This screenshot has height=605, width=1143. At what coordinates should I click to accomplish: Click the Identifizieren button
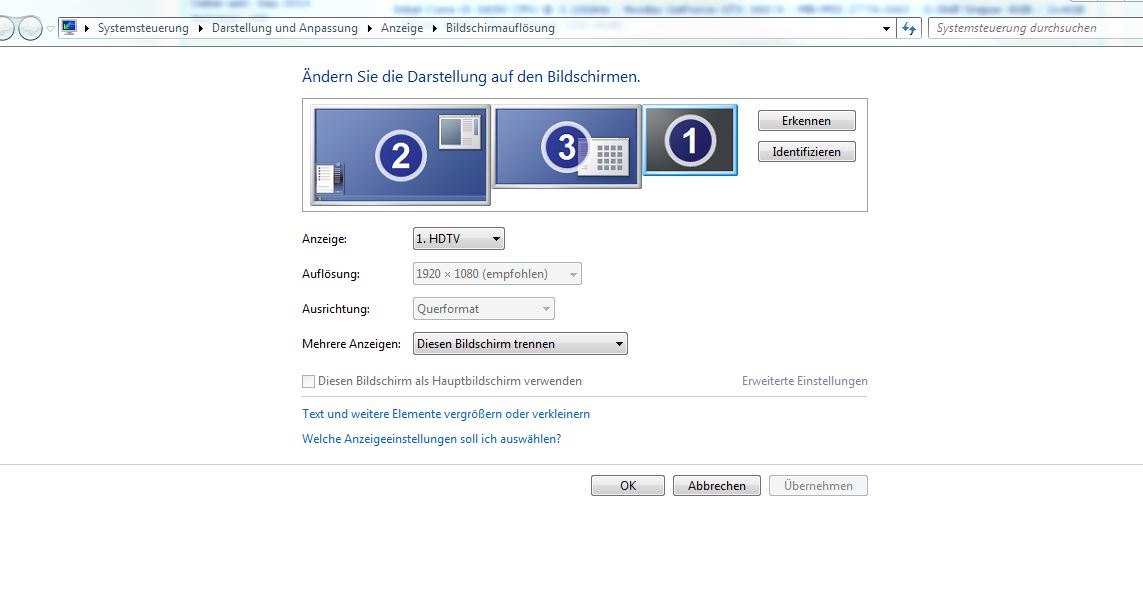pyautogui.click(x=806, y=152)
